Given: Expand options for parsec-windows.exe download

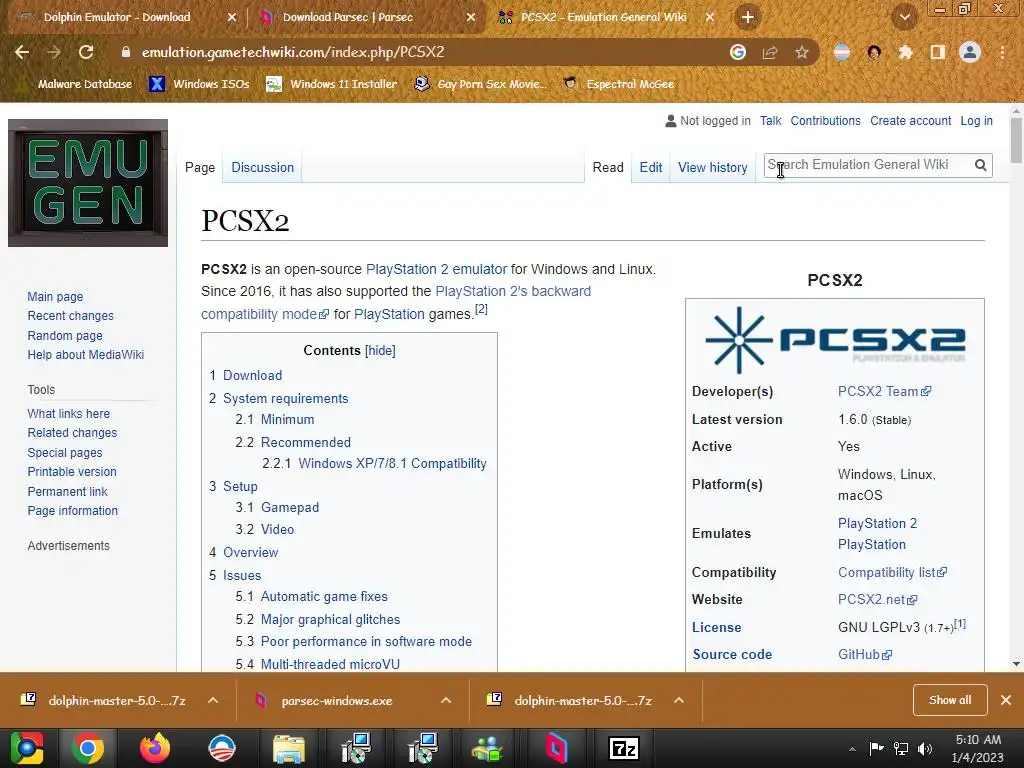Looking at the screenshot, I should pos(446,700).
